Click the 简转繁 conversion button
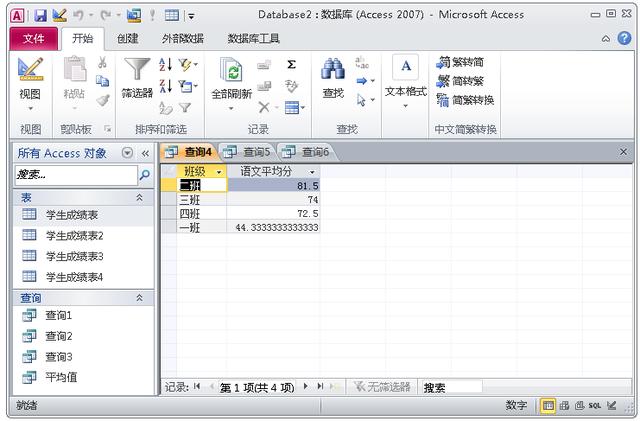Viewport: 640px width, 421px height. point(460,81)
